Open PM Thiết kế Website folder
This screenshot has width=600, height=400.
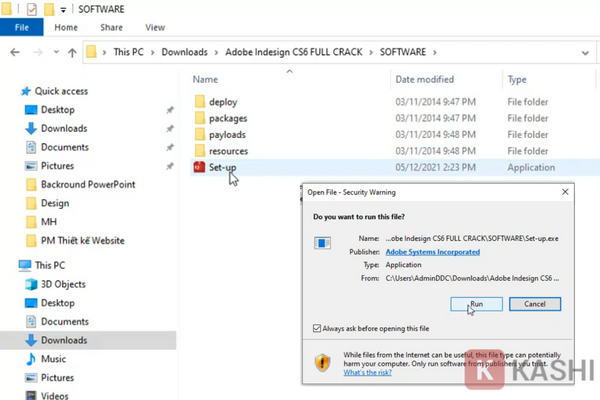point(83,240)
